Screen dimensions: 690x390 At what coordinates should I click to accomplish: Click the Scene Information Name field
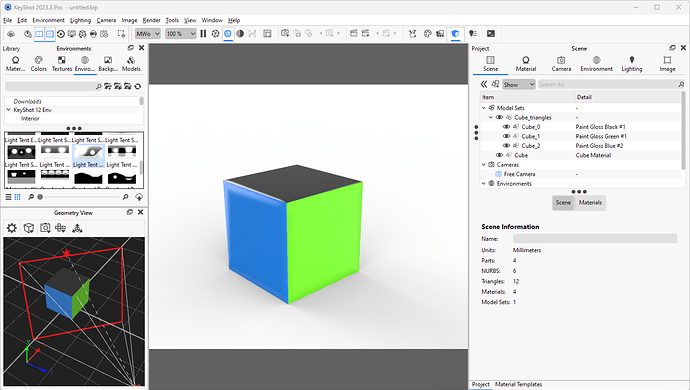coord(595,239)
